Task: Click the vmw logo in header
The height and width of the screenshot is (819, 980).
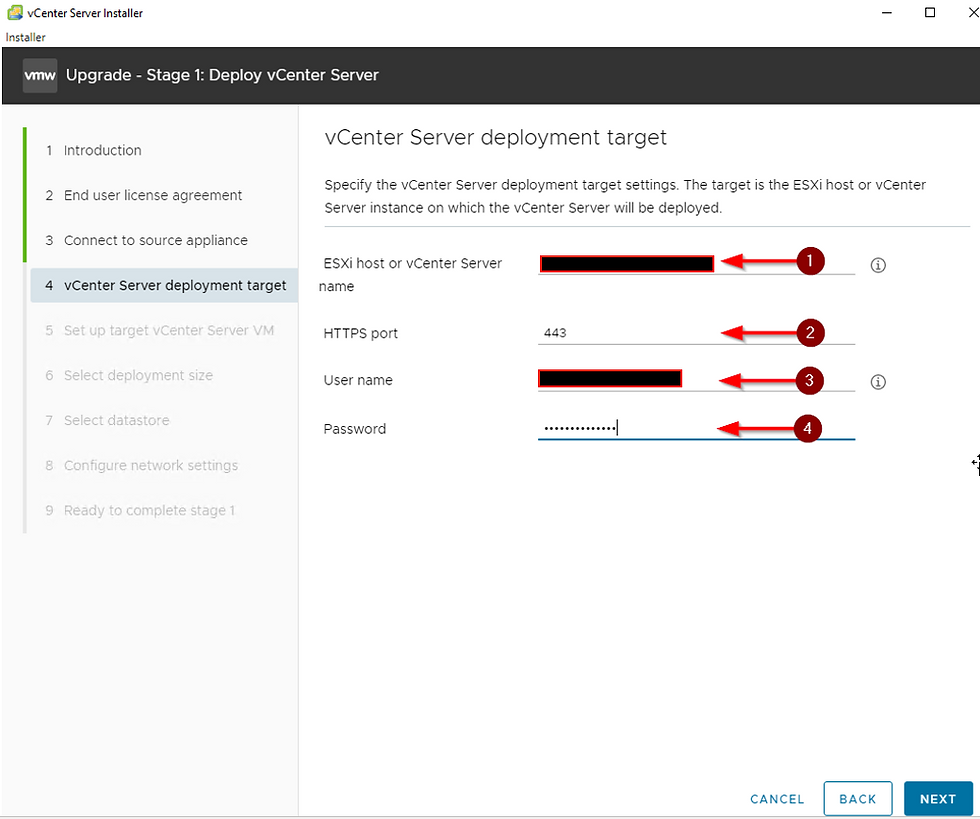Action: 40,76
